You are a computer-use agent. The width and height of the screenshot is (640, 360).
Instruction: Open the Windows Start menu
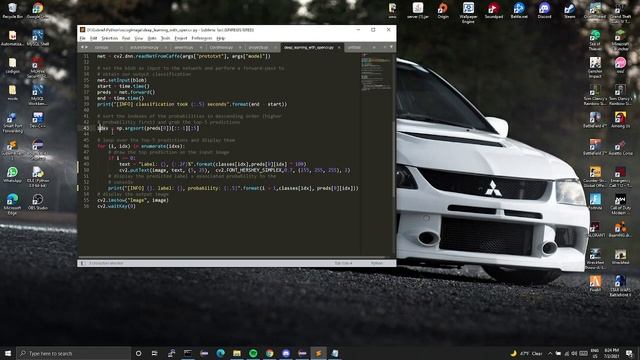pyautogui.click(x=8, y=353)
